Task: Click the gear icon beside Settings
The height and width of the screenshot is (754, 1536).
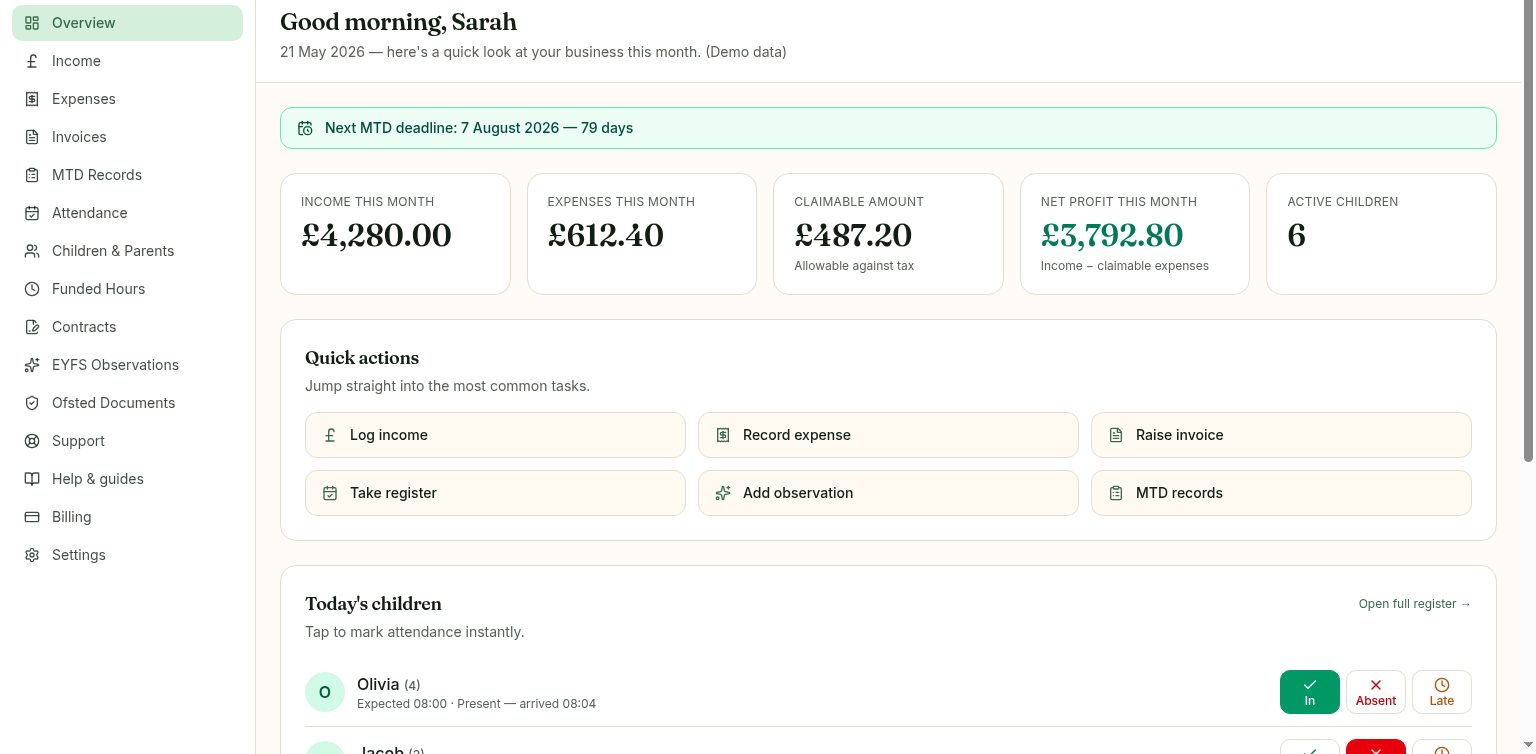Action: (x=32, y=555)
